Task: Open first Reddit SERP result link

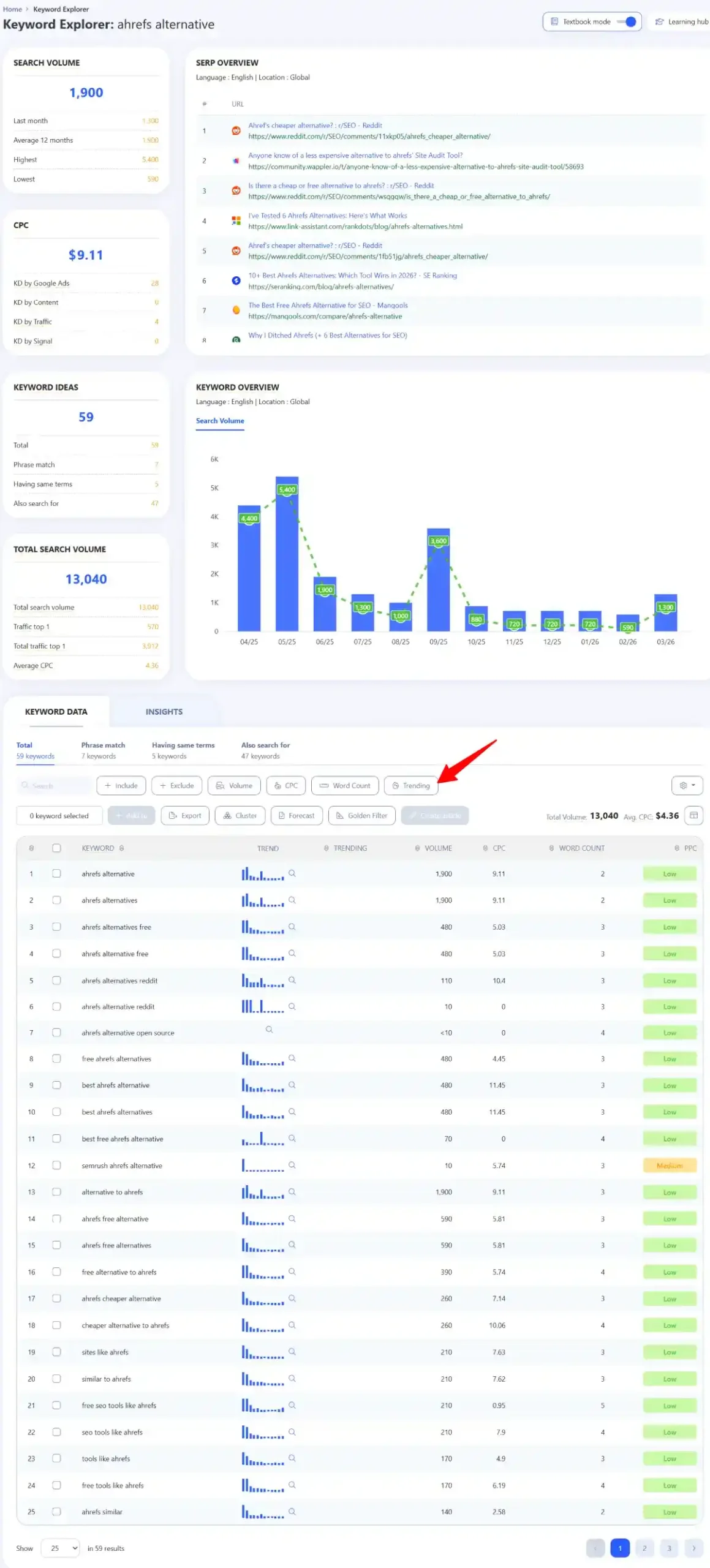Action: tap(315, 125)
